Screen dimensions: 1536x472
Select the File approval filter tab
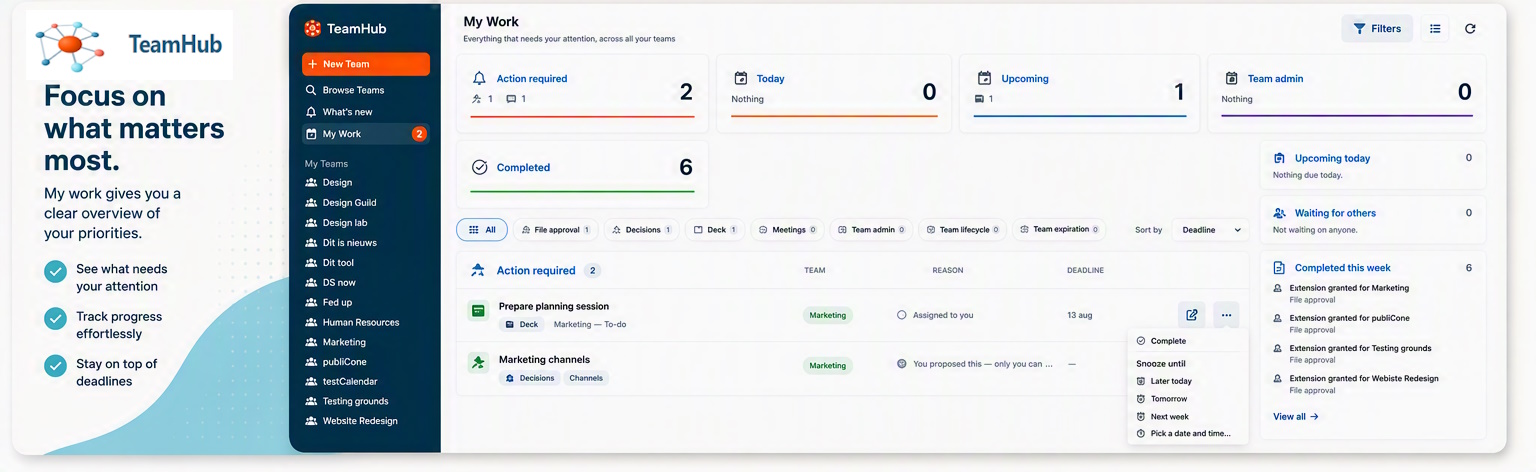(556, 230)
